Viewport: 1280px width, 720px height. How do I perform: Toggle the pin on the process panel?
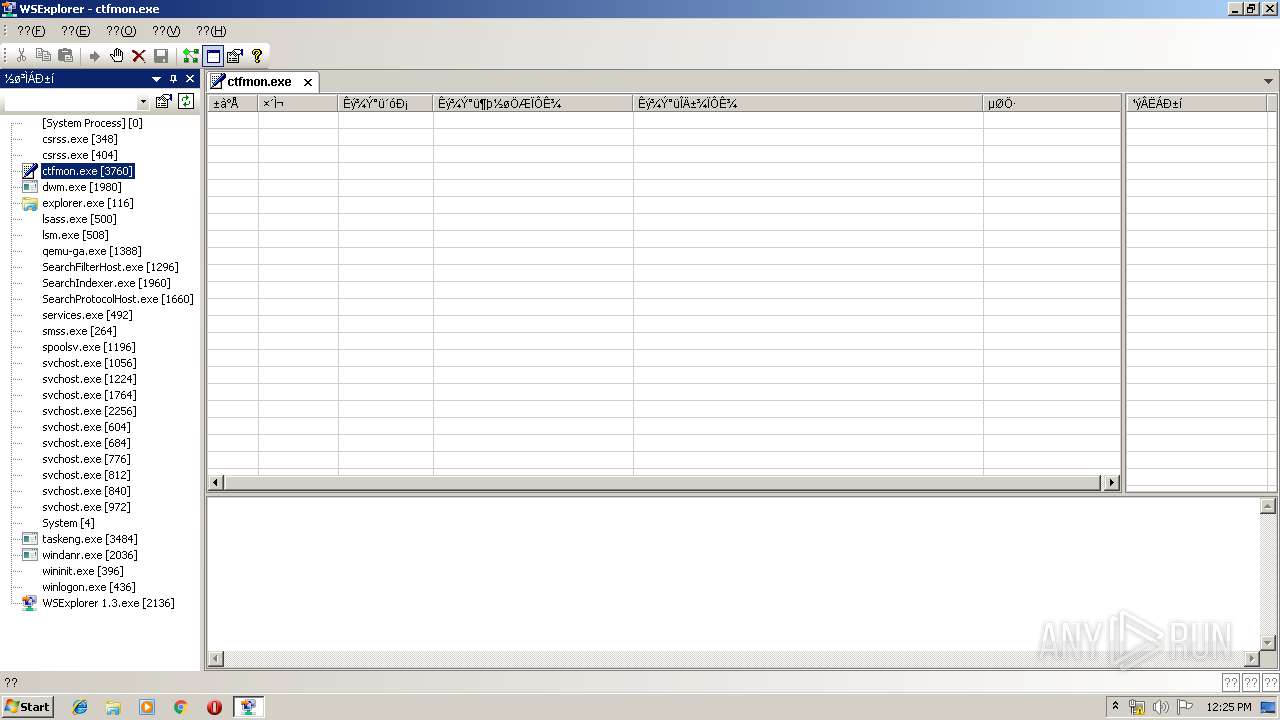173,79
